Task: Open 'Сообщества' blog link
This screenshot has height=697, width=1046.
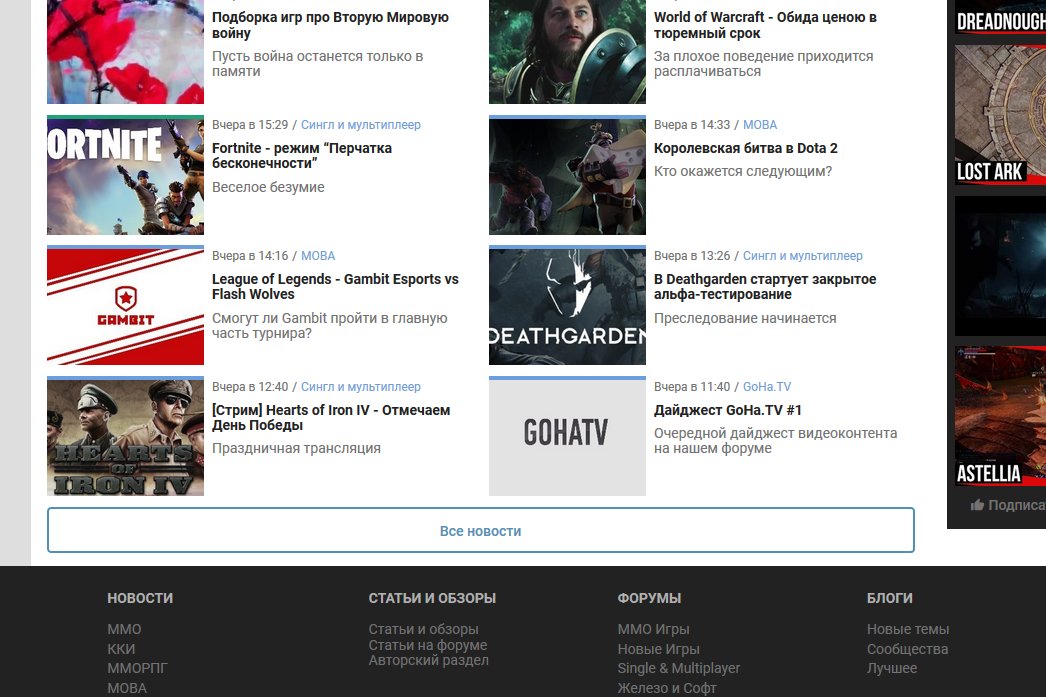Action: click(x=907, y=649)
